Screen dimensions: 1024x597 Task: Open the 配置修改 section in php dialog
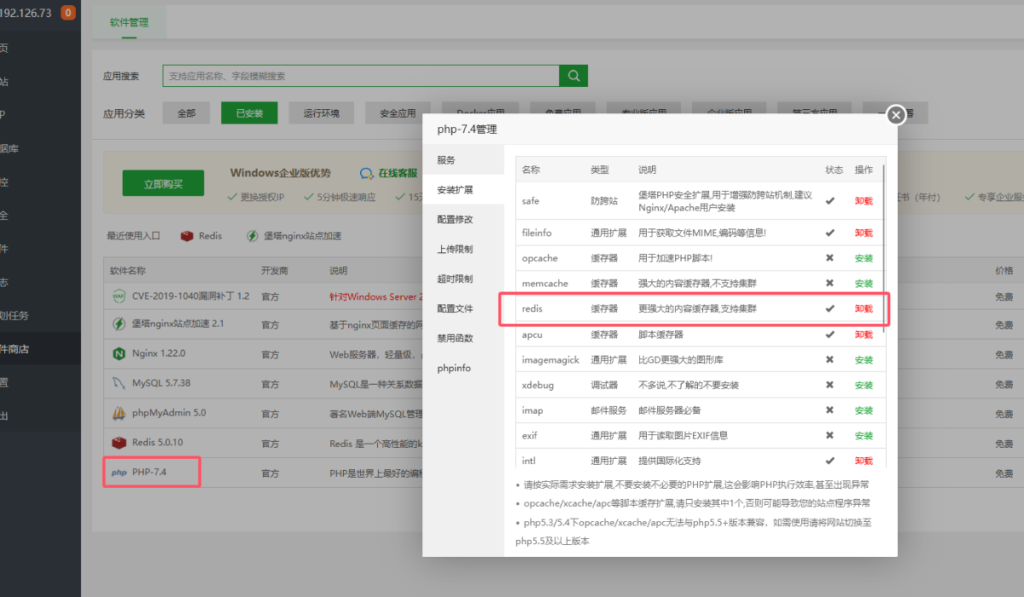pos(463,219)
